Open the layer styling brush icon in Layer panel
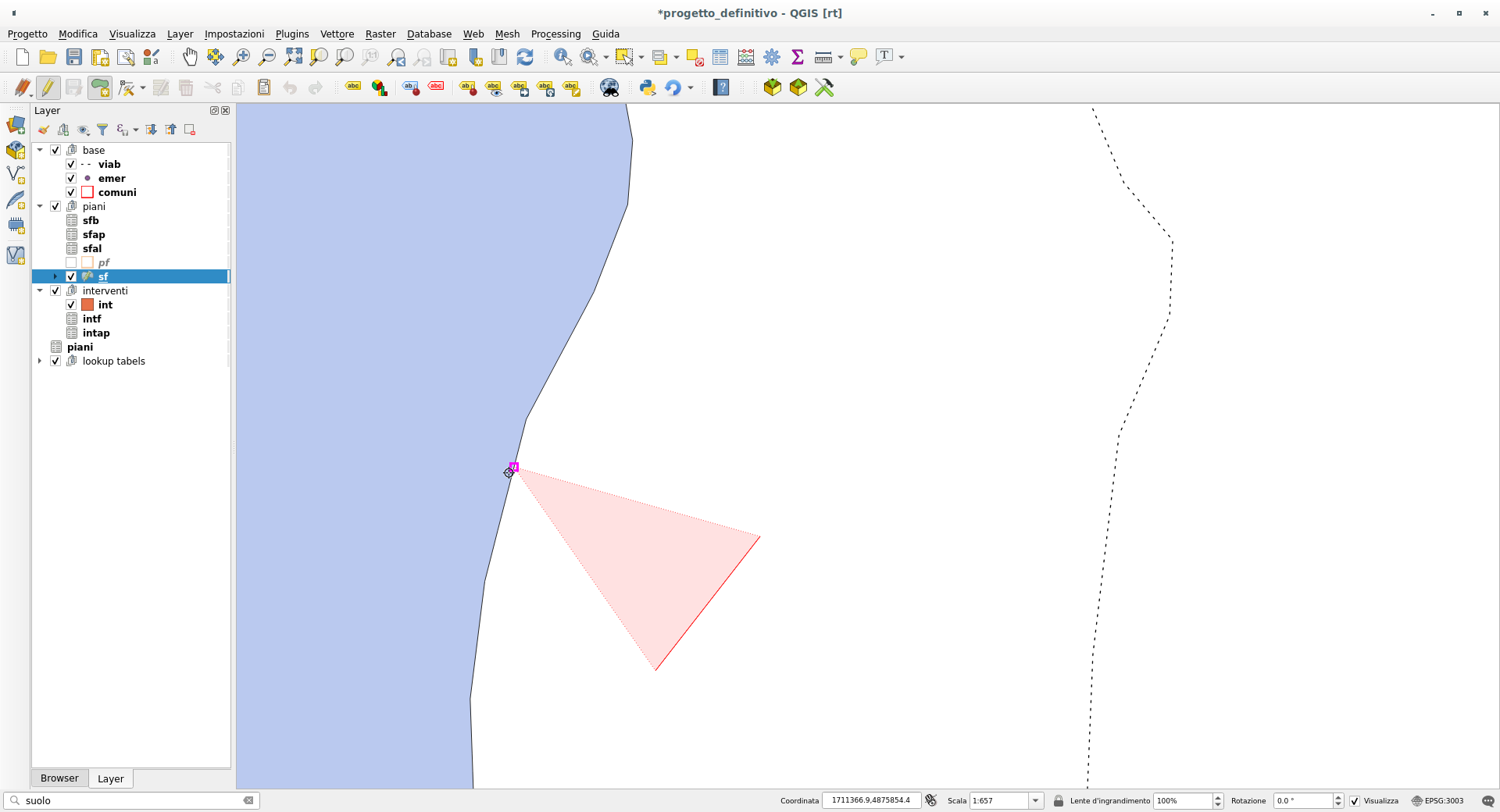 click(x=44, y=130)
